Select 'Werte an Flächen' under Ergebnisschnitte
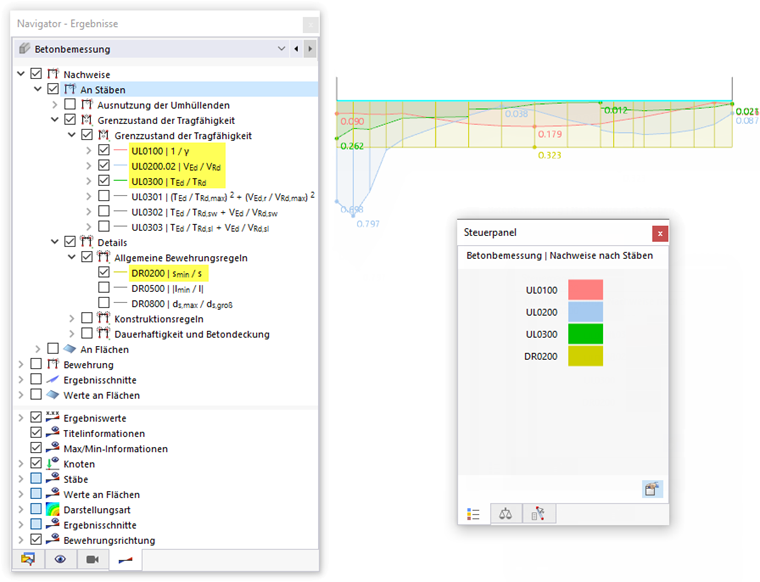The height and width of the screenshot is (582, 760). point(102,395)
